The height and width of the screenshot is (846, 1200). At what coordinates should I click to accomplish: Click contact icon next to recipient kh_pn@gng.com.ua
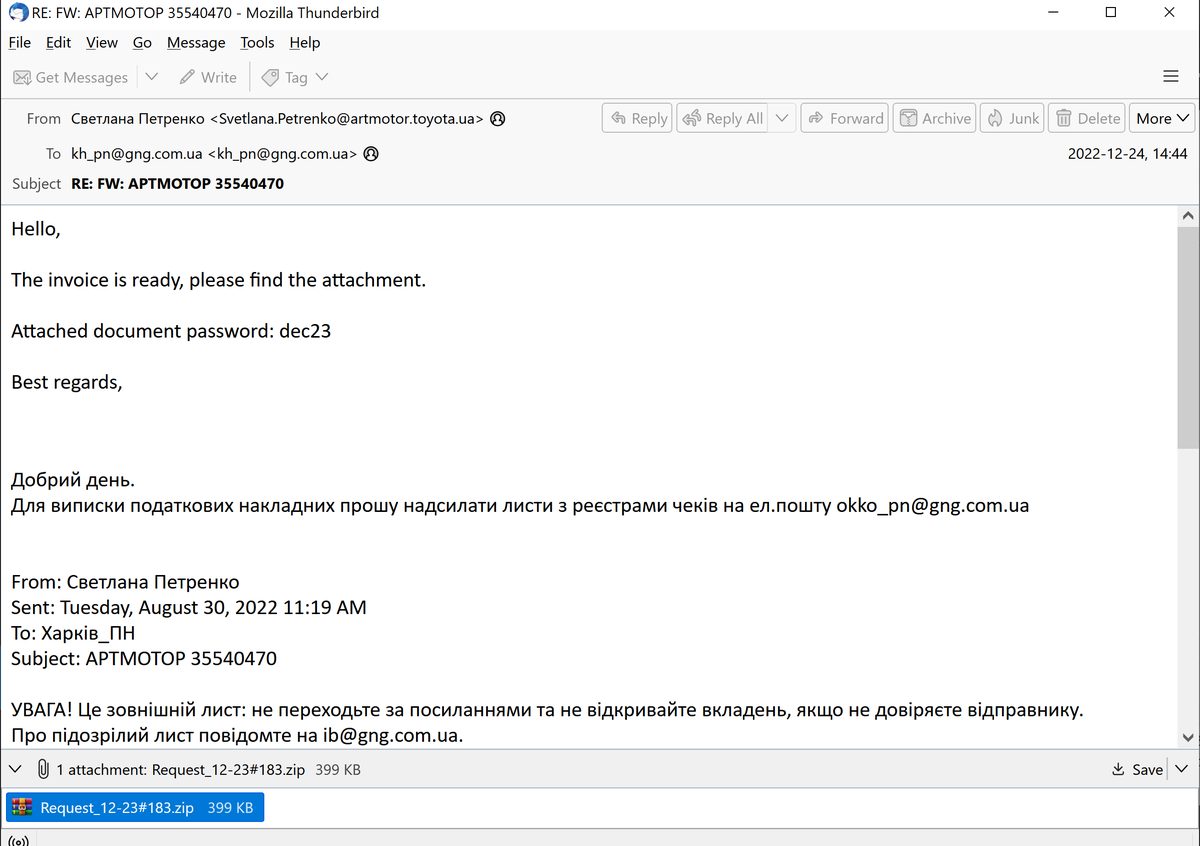[x=370, y=154]
